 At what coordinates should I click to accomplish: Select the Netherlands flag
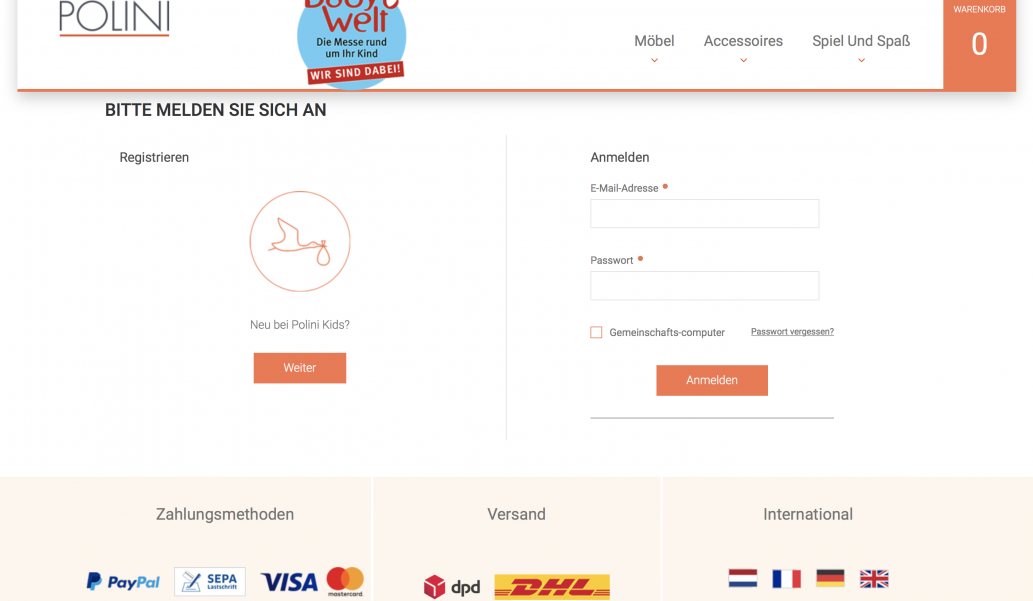click(742, 579)
